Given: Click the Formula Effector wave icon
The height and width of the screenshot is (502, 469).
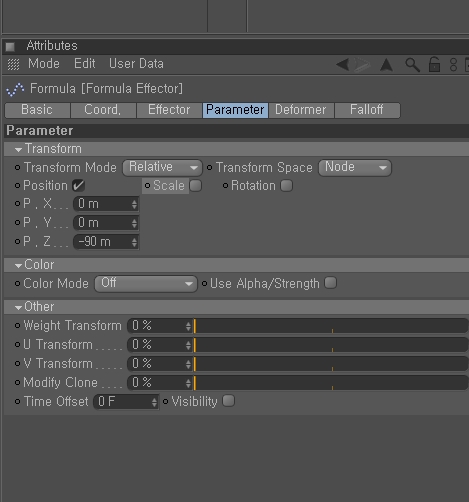Looking at the screenshot, I should pyautogui.click(x=15, y=89).
